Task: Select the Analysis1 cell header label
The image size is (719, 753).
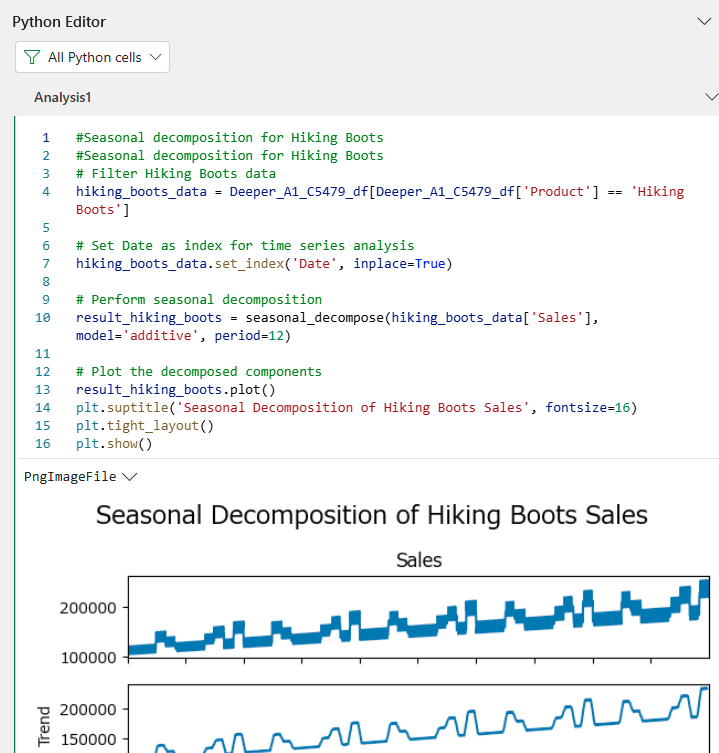Action: coord(63,97)
